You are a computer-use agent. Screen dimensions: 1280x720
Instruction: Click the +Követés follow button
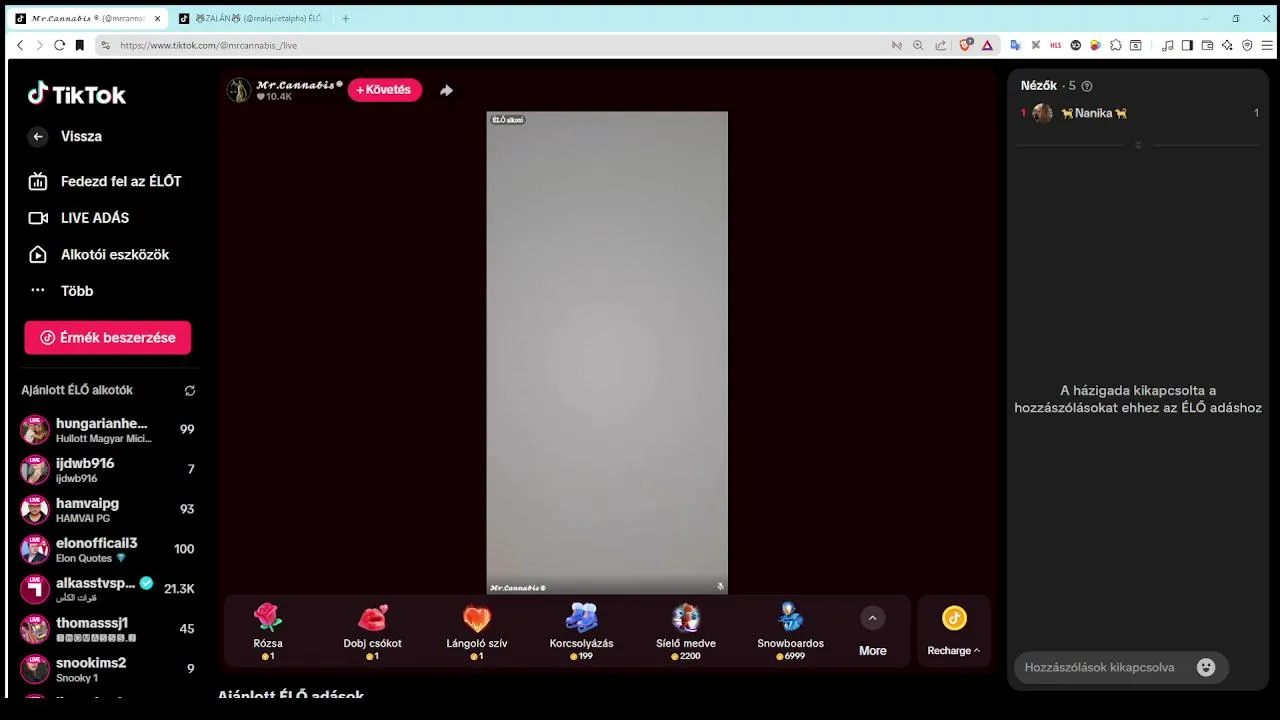(385, 90)
